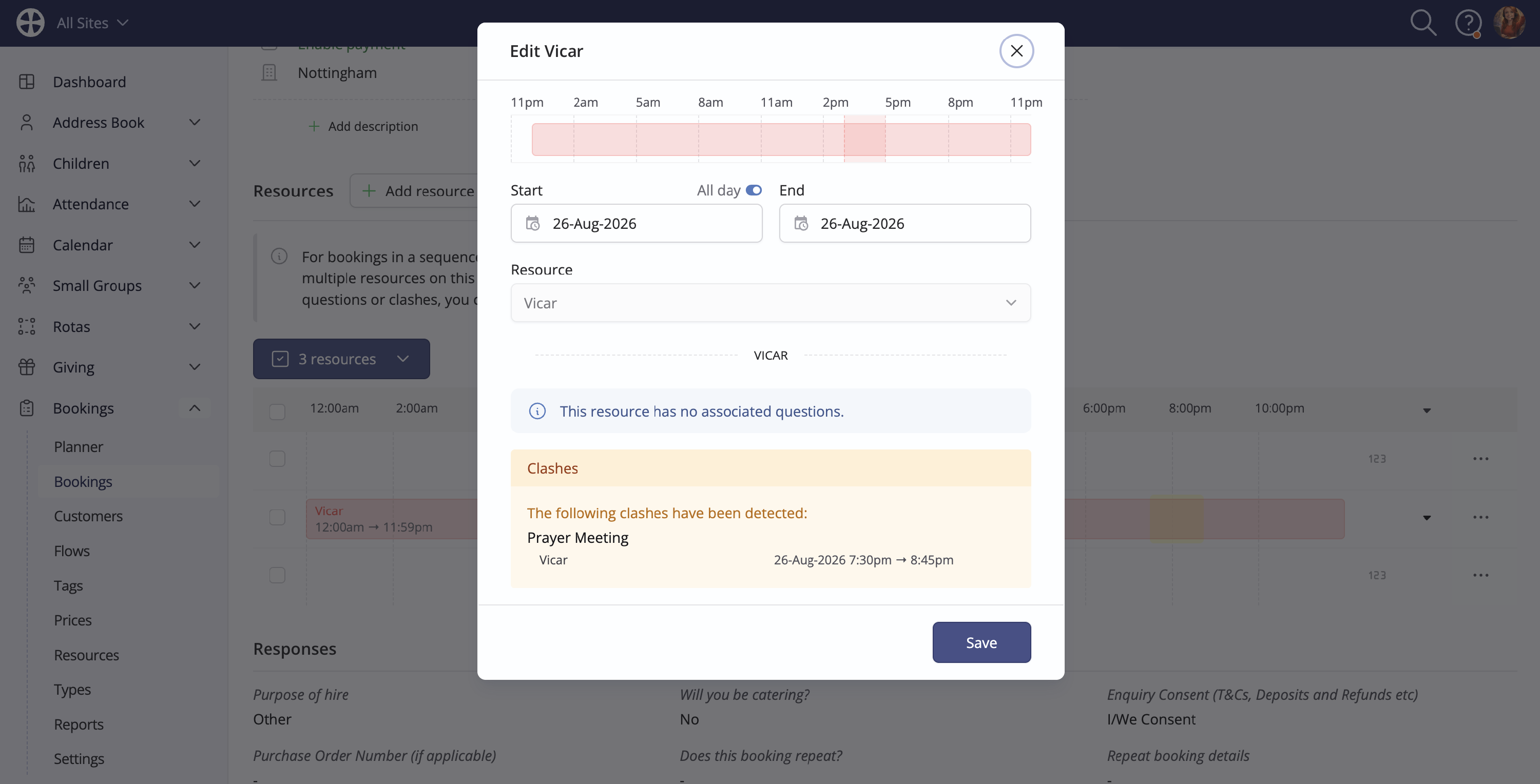This screenshot has height=784, width=1540.
Task: Click the Small Groups icon
Action: click(26, 285)
